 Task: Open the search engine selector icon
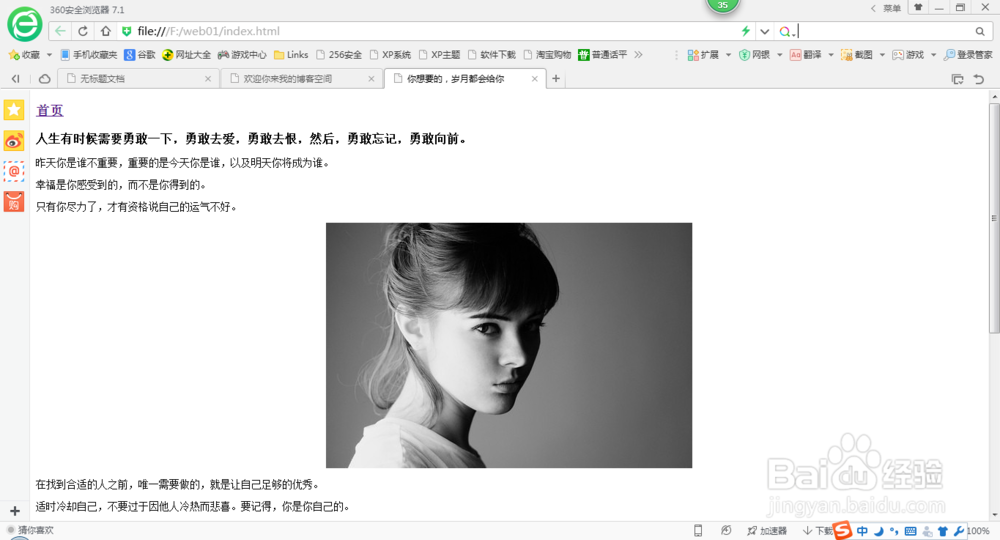(786, 31)
